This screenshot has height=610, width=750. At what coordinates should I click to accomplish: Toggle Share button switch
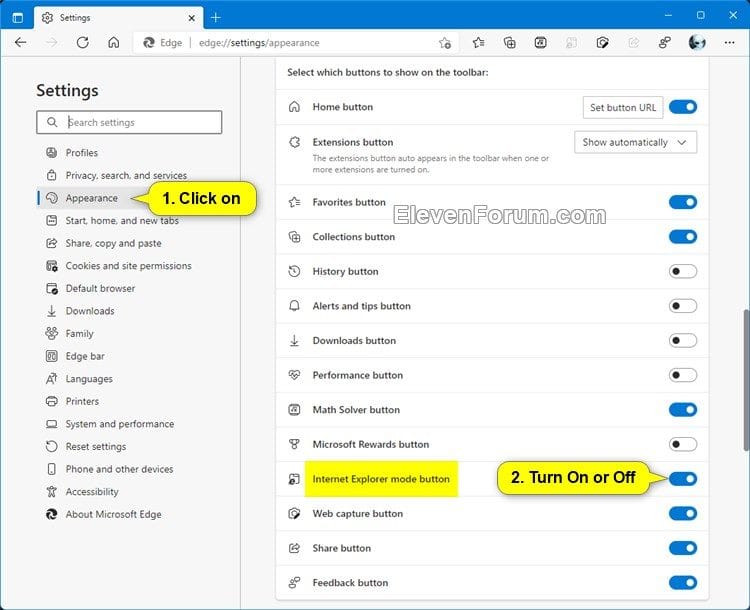tap(683, 548)
